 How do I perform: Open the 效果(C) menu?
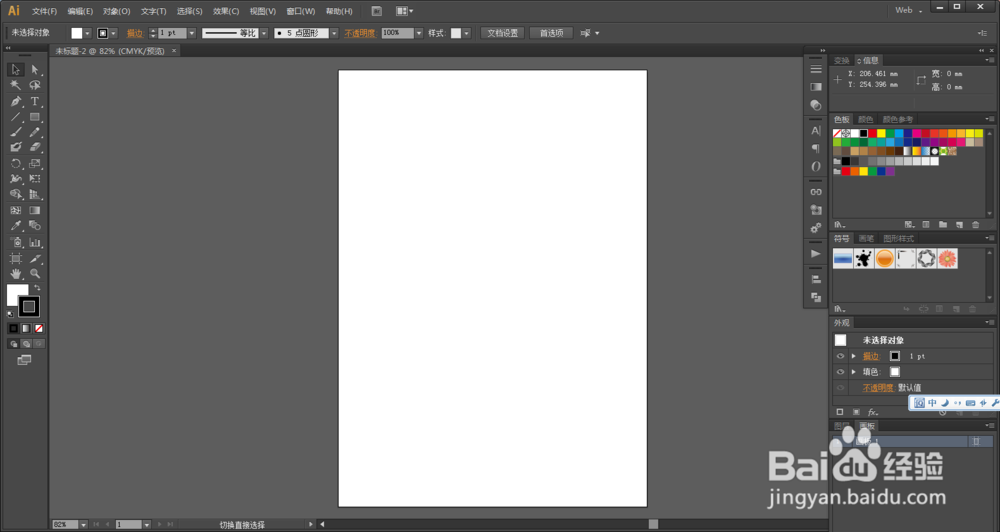[x=226, y=11]
